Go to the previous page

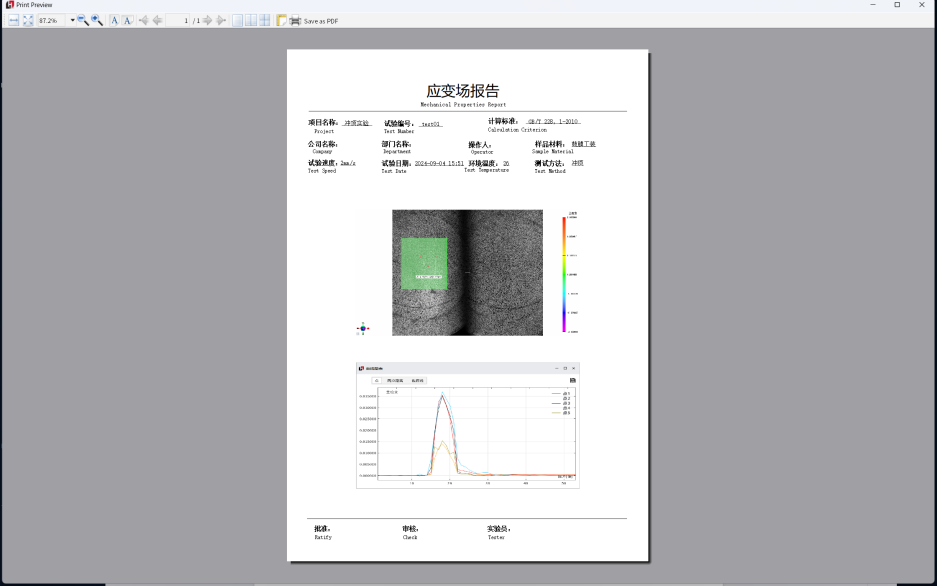(x=157, y=20)
